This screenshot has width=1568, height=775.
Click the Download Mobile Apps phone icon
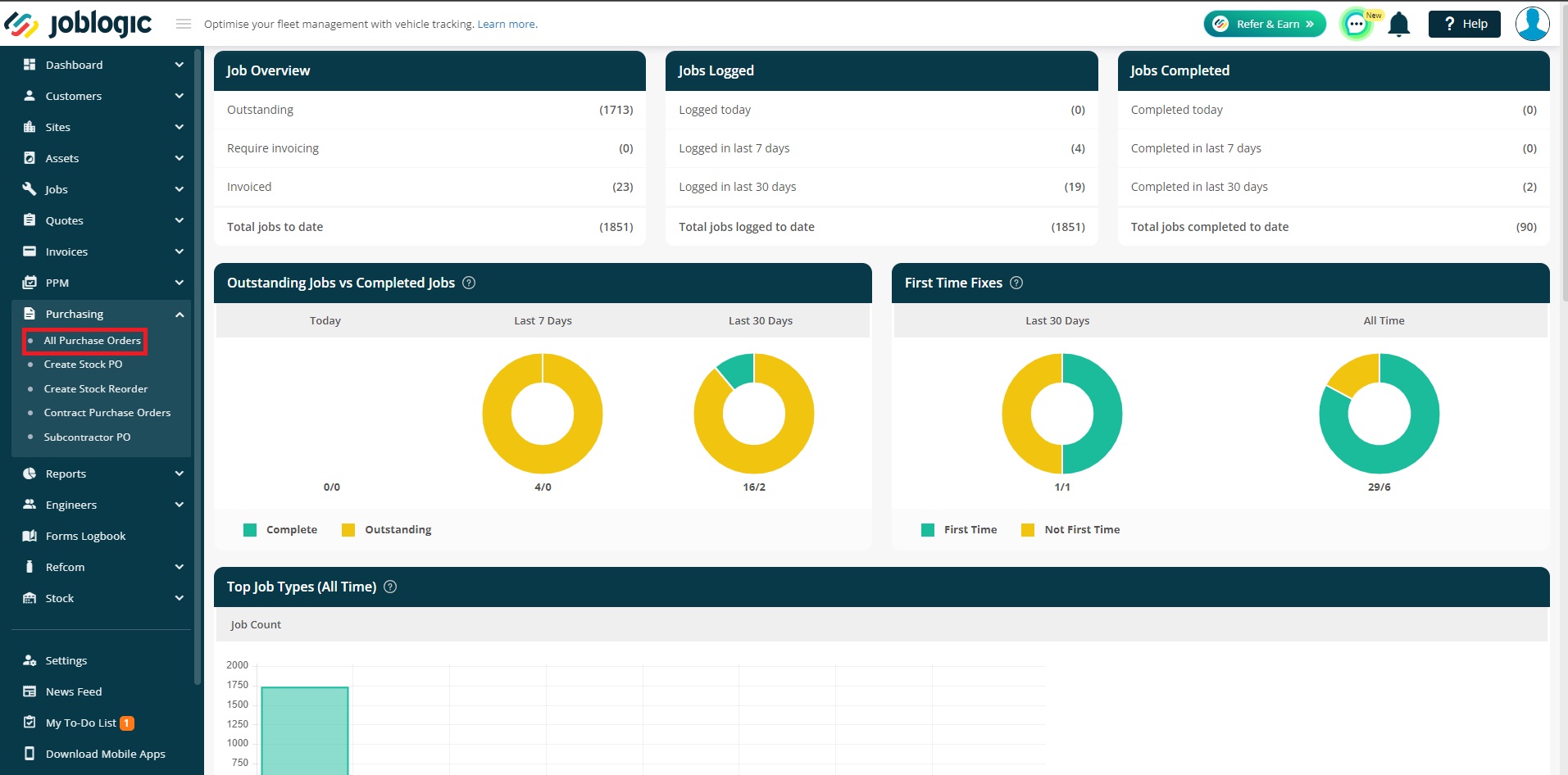pyautogui.click(x=30, y=754)
